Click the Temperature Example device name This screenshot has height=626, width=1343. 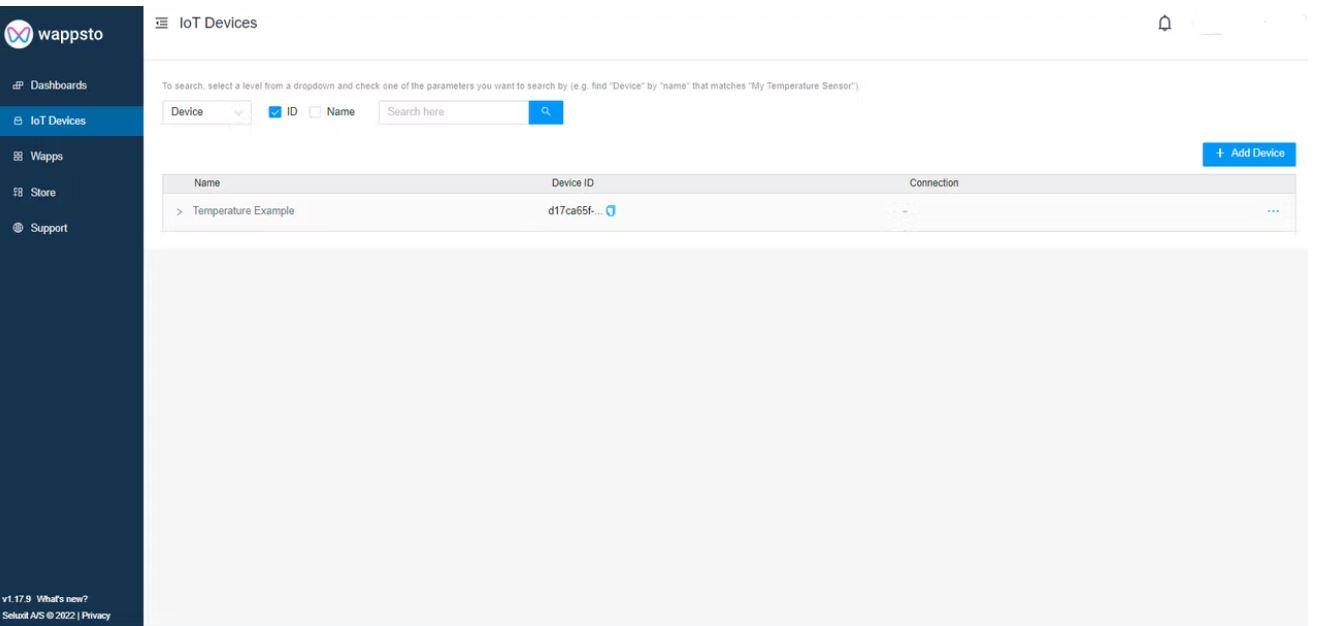point(243,211)
